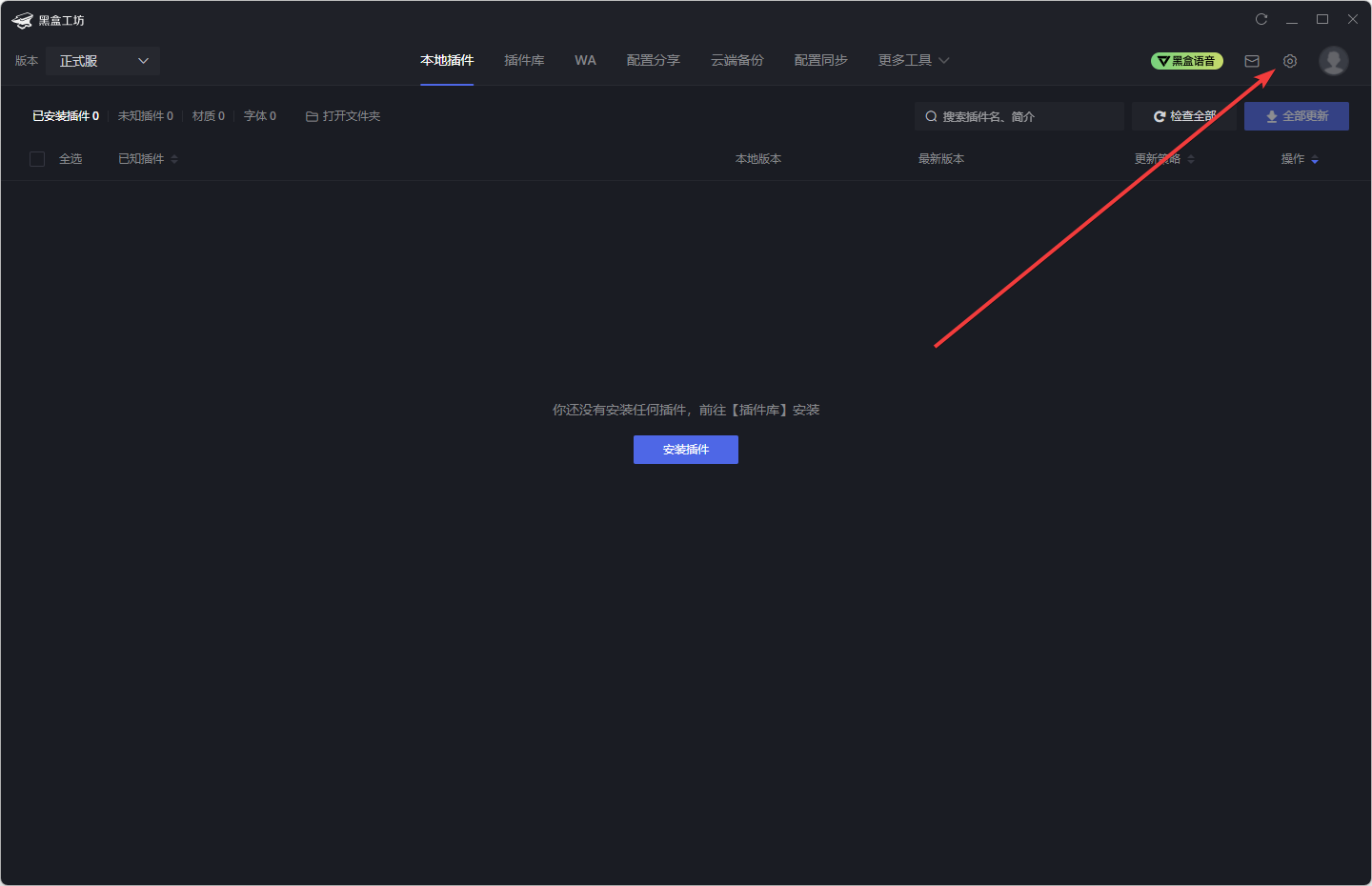The height and width of the screenshot is (886, 1372).
Task: Go to the 配置同步 tab
Action: pos(821,60)
